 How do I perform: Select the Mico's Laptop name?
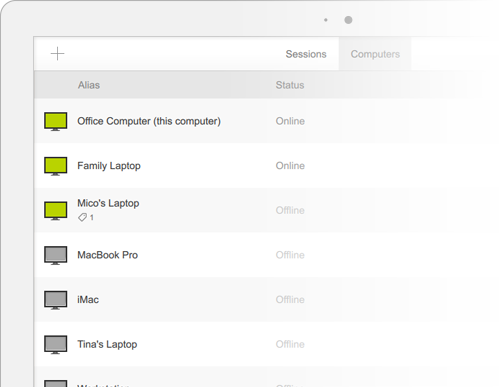tap(108, 203)
